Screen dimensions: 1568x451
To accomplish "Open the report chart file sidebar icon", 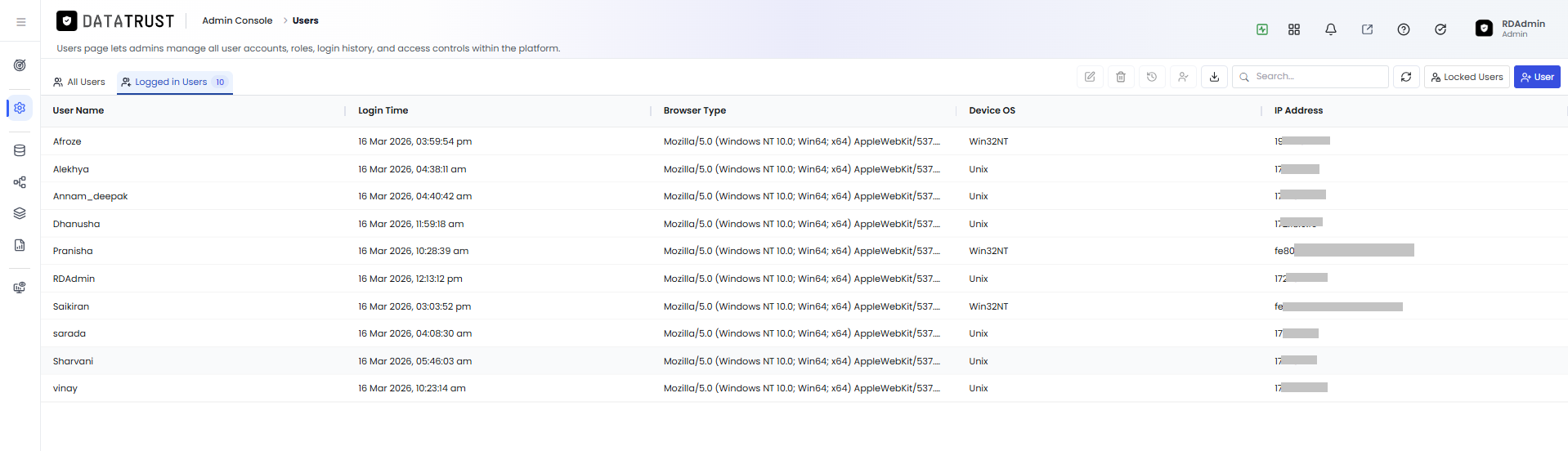I will tap(20, 245).
